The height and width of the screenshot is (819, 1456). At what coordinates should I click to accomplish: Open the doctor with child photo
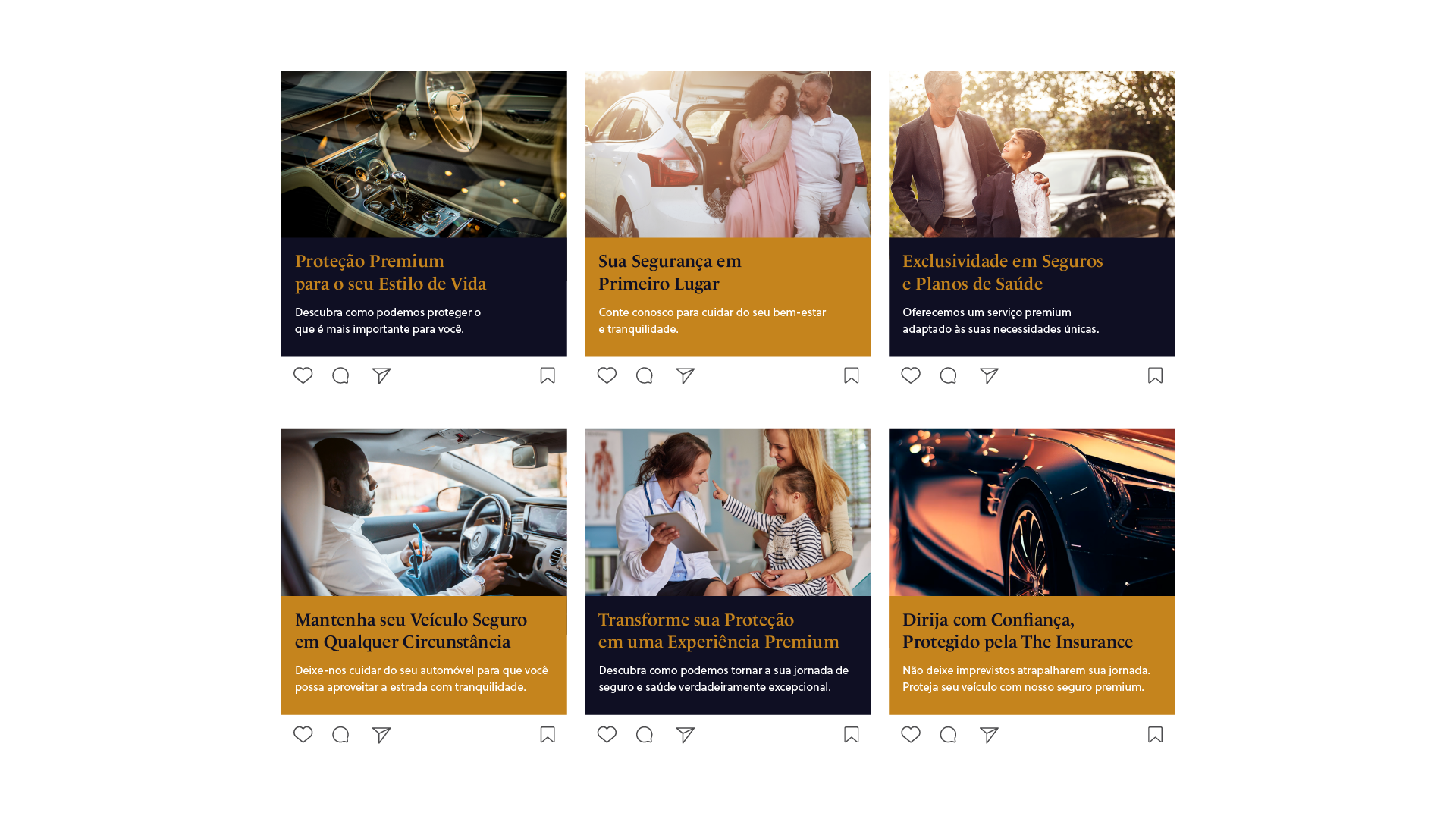[x=727, y=512]
